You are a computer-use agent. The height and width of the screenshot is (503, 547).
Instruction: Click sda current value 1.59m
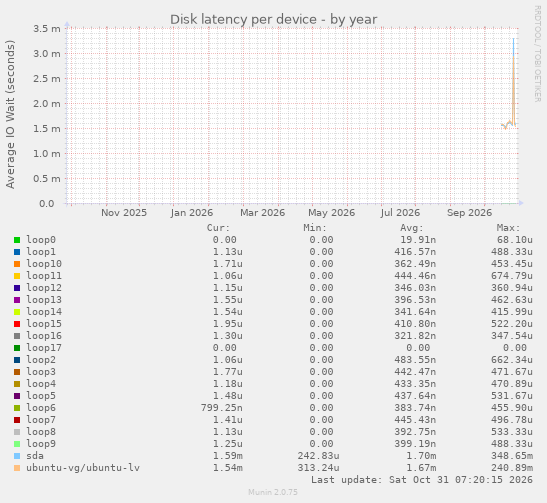tap(228, 456)
